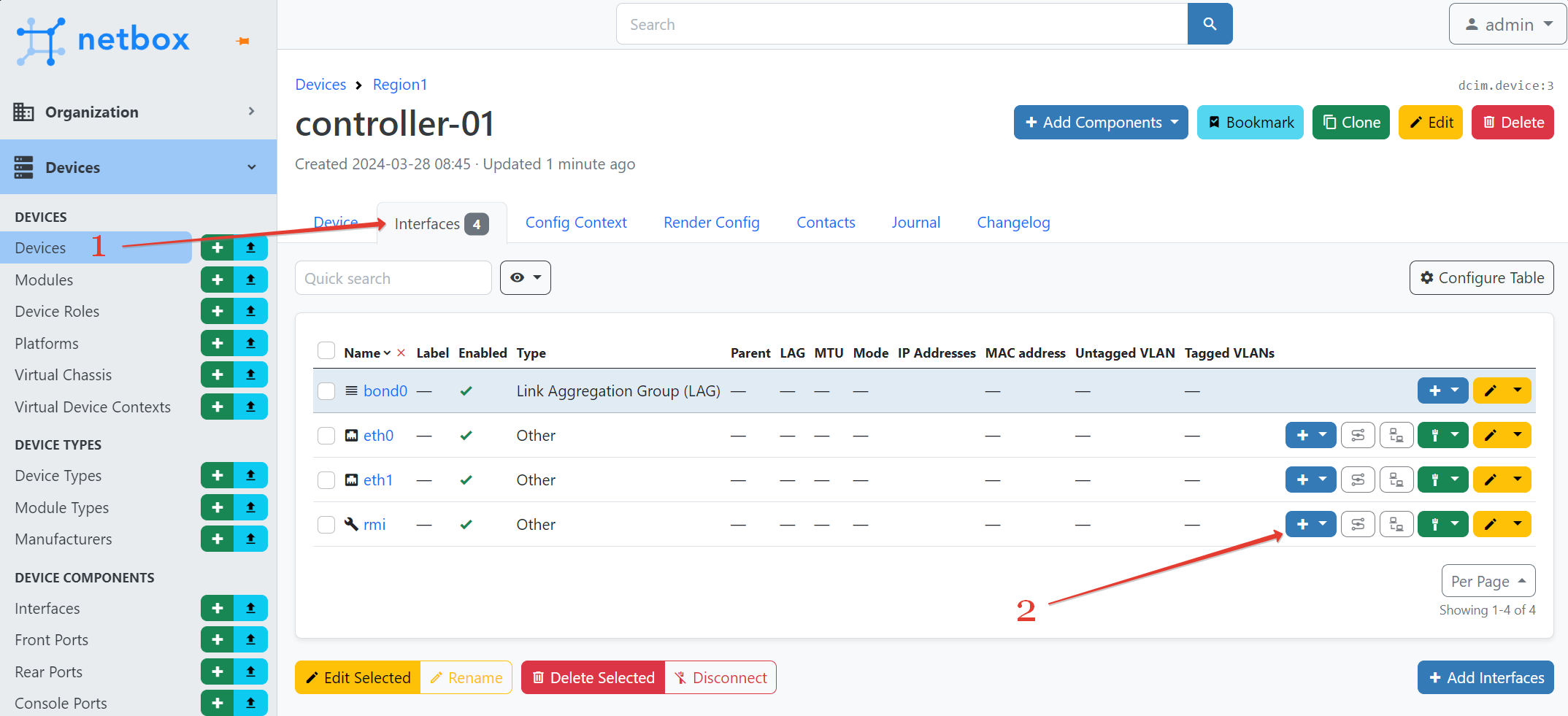Click the green add button next to Modules
1568x716 pixels.
(218, 280)
